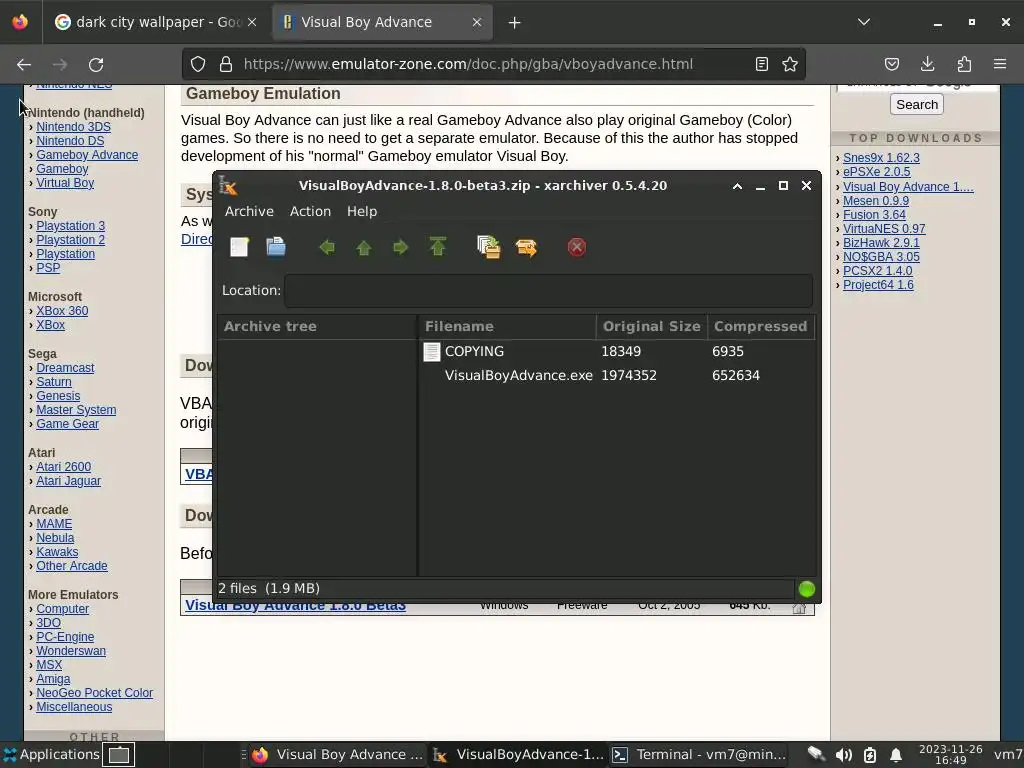
Task: Click the xarchiver window title icon
Action: coord(228,185)
